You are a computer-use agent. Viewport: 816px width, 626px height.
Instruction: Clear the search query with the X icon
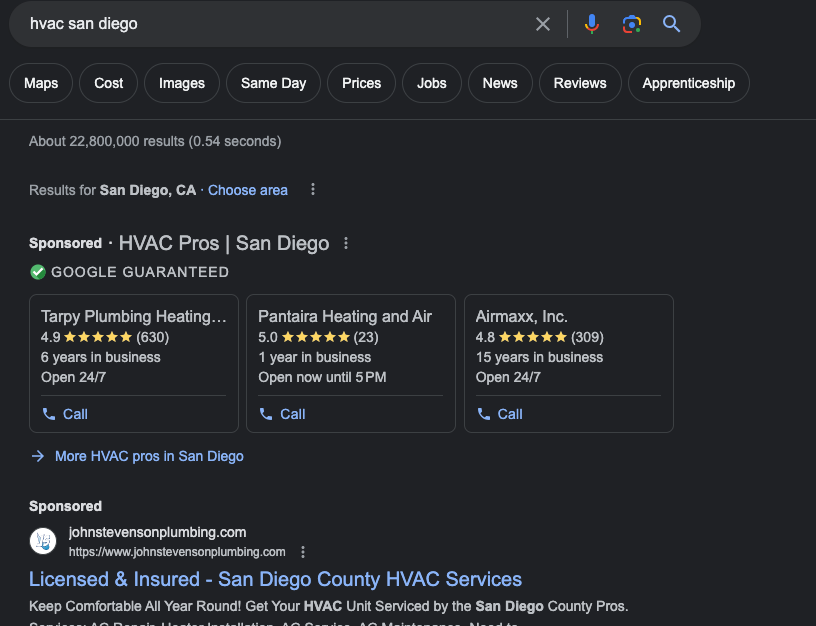[x=543, y=24]
